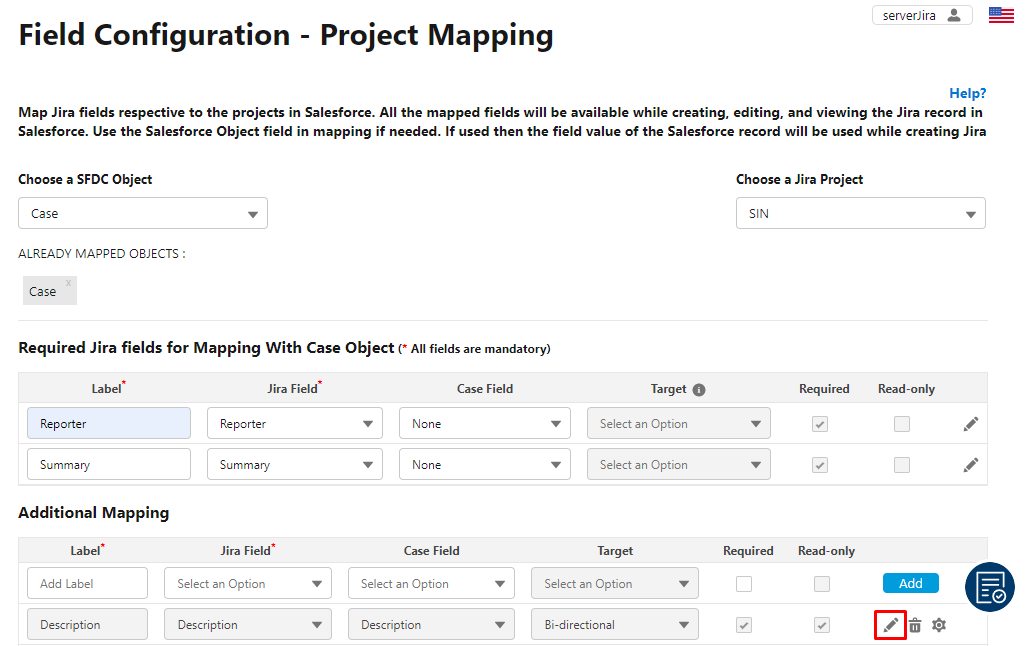Click the serverJira user profile icon
The width and height of the screenshot is (1025, 646).
pyautogui.click(x=955, y=15)
